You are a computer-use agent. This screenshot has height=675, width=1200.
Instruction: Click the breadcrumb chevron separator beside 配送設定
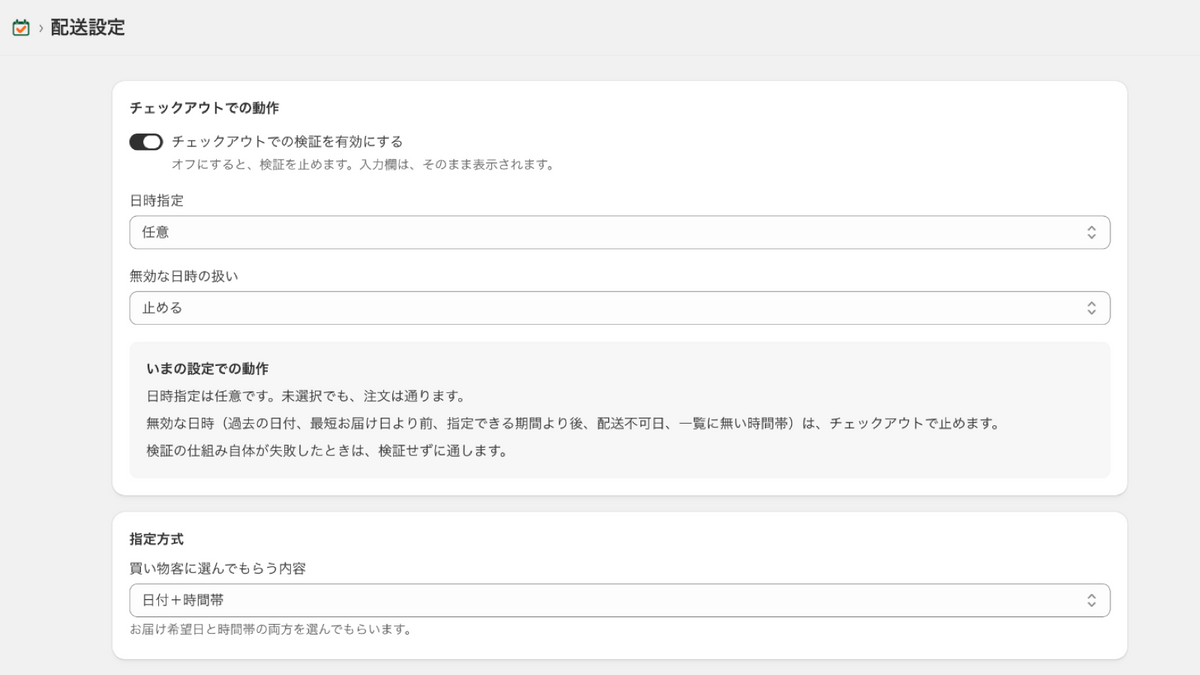click(x=41, y=29)
